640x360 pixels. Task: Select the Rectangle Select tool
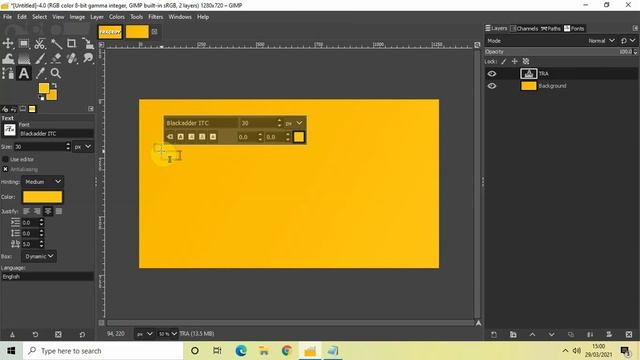coord(24,43)
